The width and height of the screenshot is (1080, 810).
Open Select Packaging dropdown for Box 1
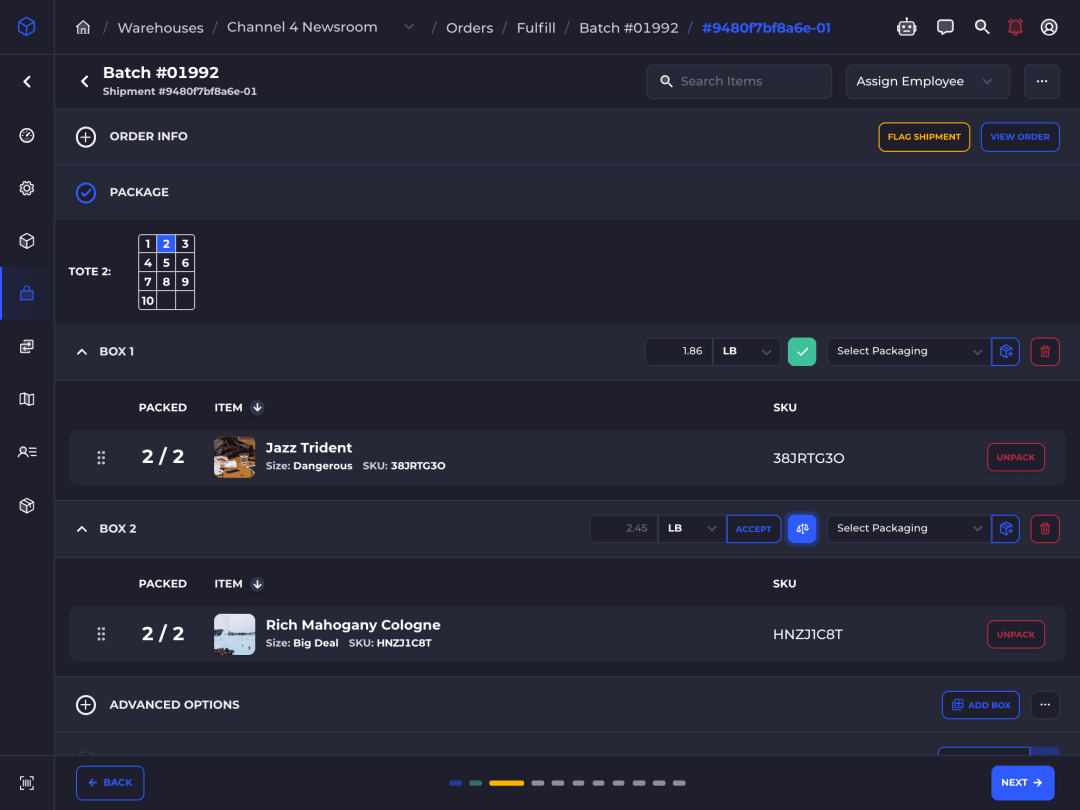pos(909,352)
